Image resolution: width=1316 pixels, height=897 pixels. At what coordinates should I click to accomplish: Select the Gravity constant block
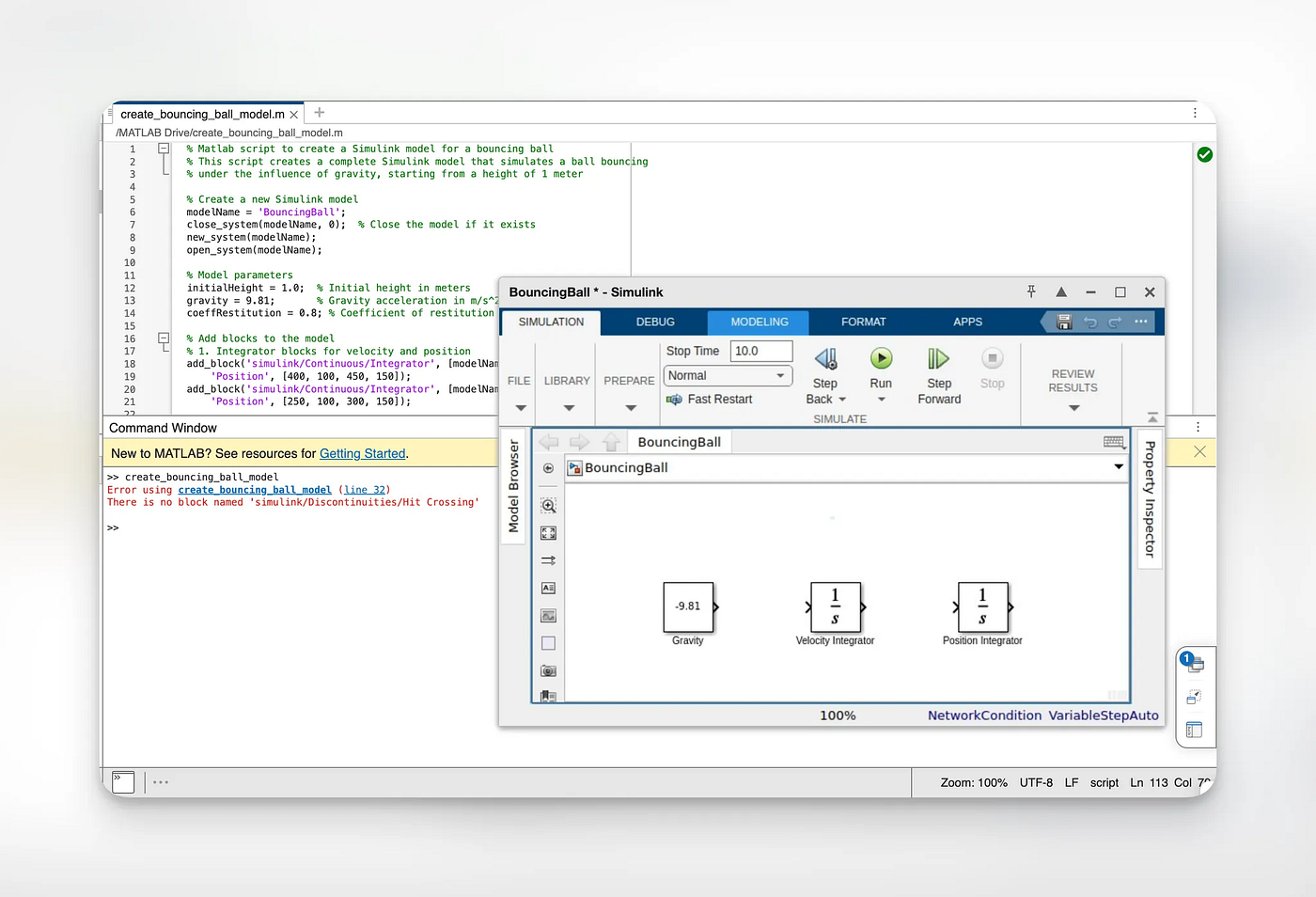[x=688, y=606]
